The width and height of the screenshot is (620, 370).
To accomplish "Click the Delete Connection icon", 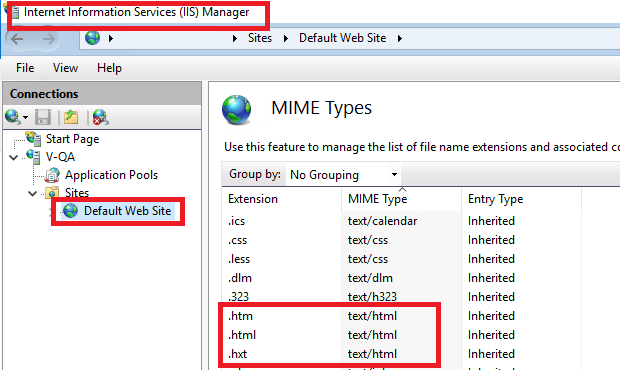I will coord(100,117).
